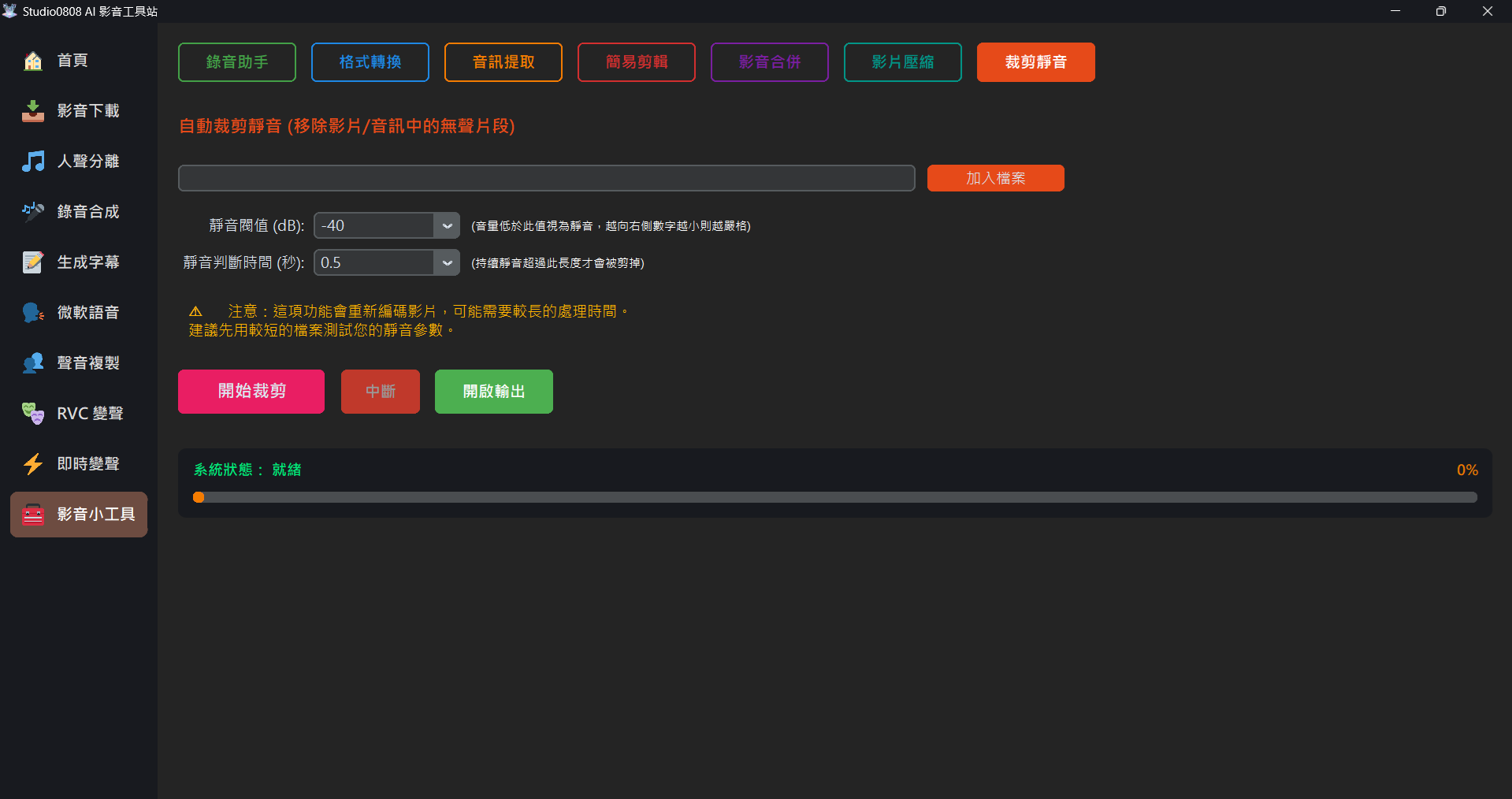Go to 影音下載 sidebar label
The width and height of the screenshot is (1512, 799).
(x=88, y=111)
